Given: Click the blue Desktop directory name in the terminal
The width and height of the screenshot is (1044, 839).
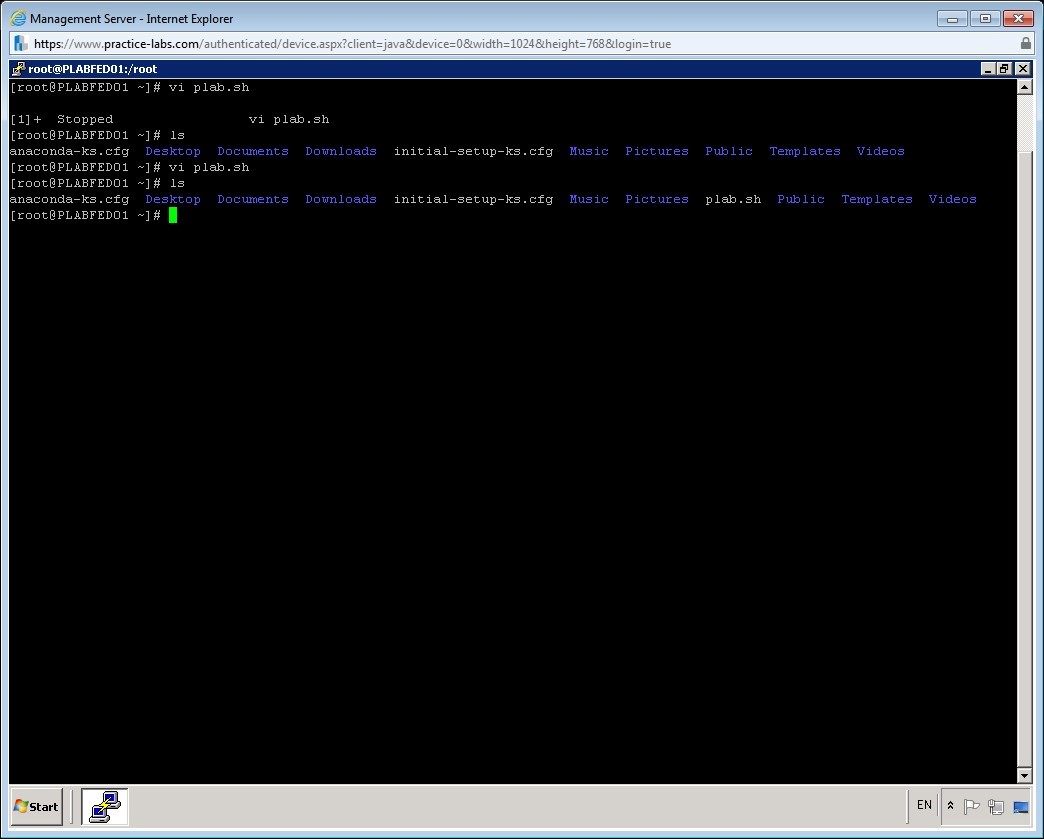Looking at the screenshot, I should [172, 199].
